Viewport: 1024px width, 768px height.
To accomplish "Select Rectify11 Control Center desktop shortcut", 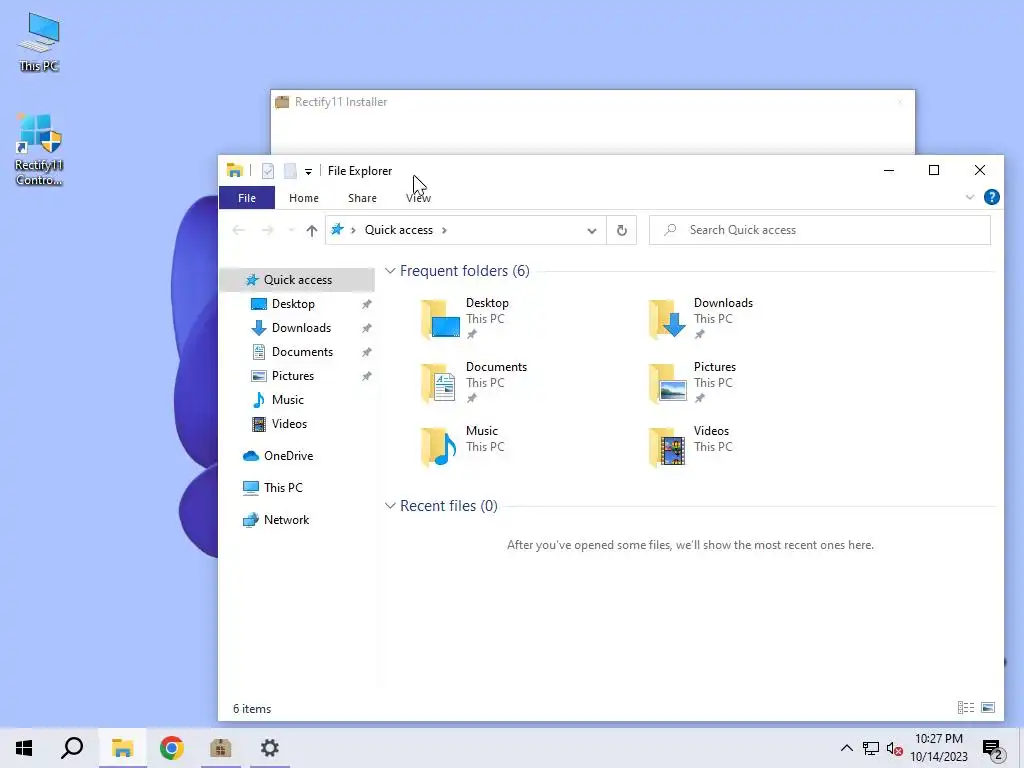I will pos(39,150).
